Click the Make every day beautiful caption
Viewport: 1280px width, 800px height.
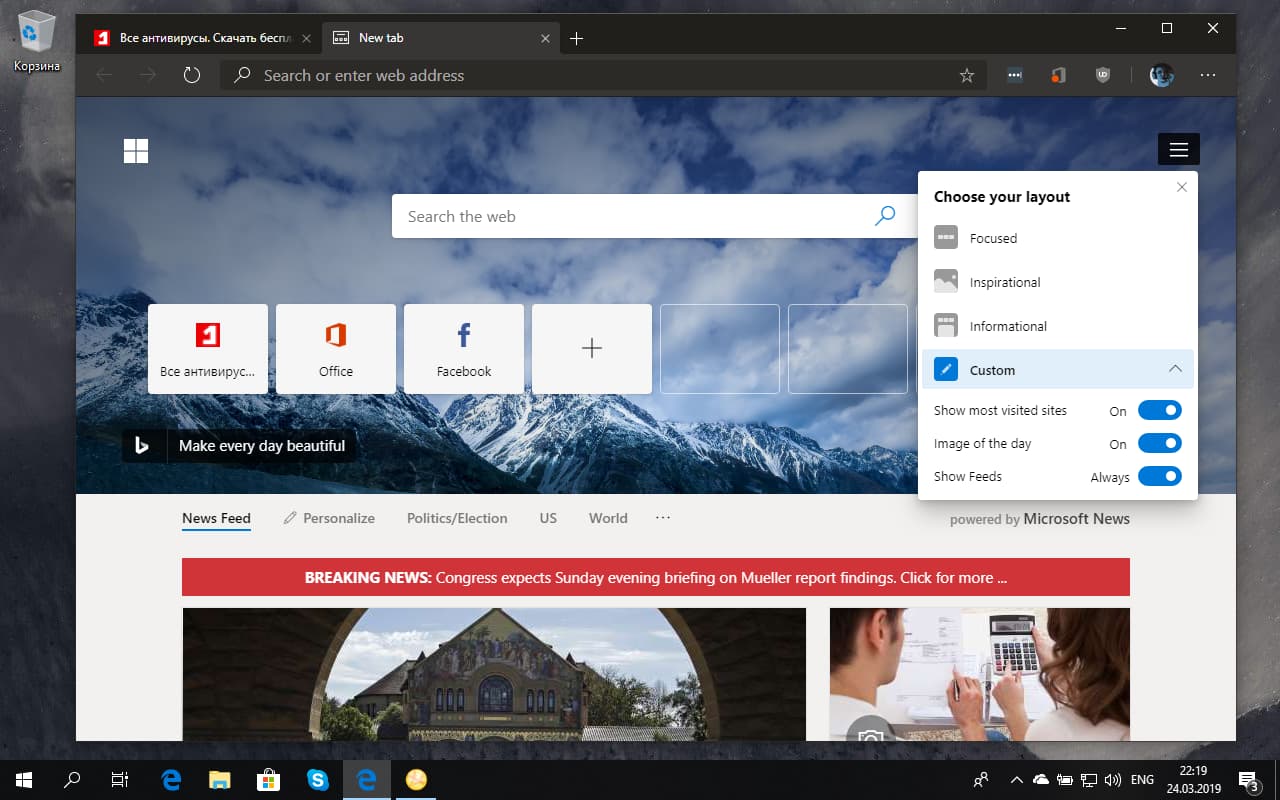coord(262,446)
